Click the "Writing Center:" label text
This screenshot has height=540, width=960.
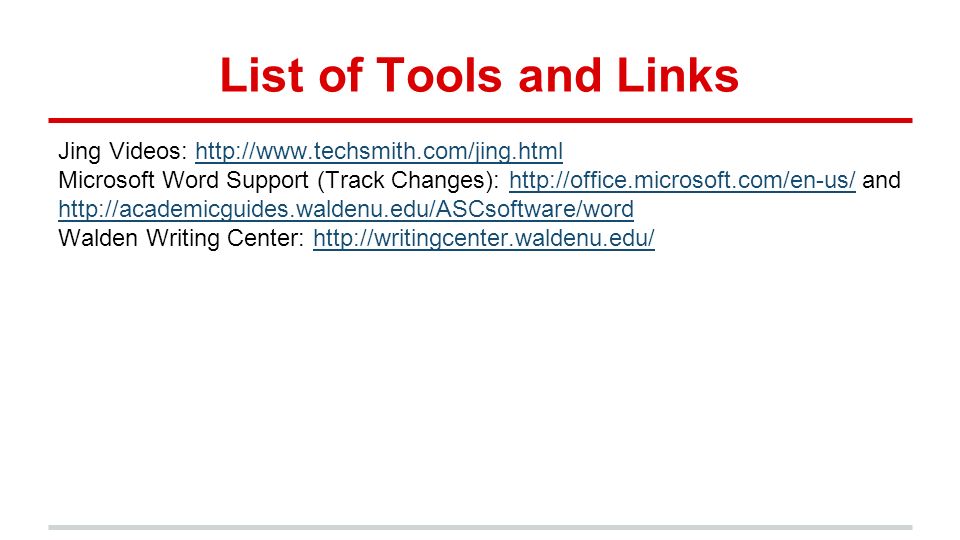pos(225,239)
